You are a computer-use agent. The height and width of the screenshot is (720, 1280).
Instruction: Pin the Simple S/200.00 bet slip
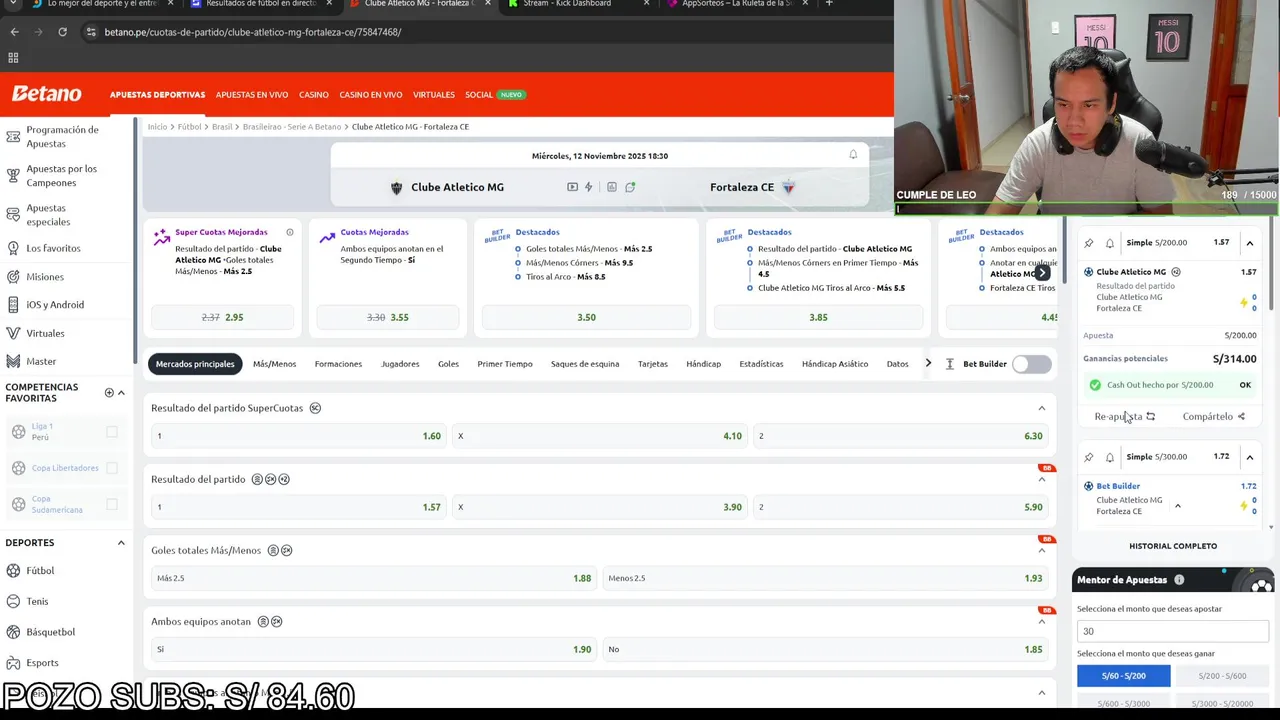(x=1089, y=243)
